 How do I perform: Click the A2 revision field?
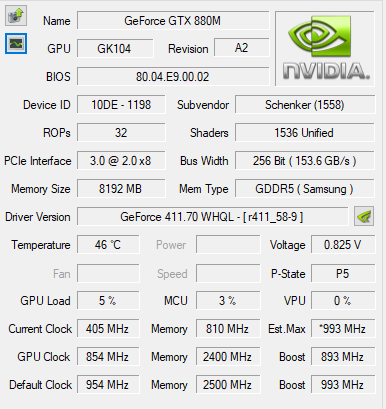click(x=242, y=48)
